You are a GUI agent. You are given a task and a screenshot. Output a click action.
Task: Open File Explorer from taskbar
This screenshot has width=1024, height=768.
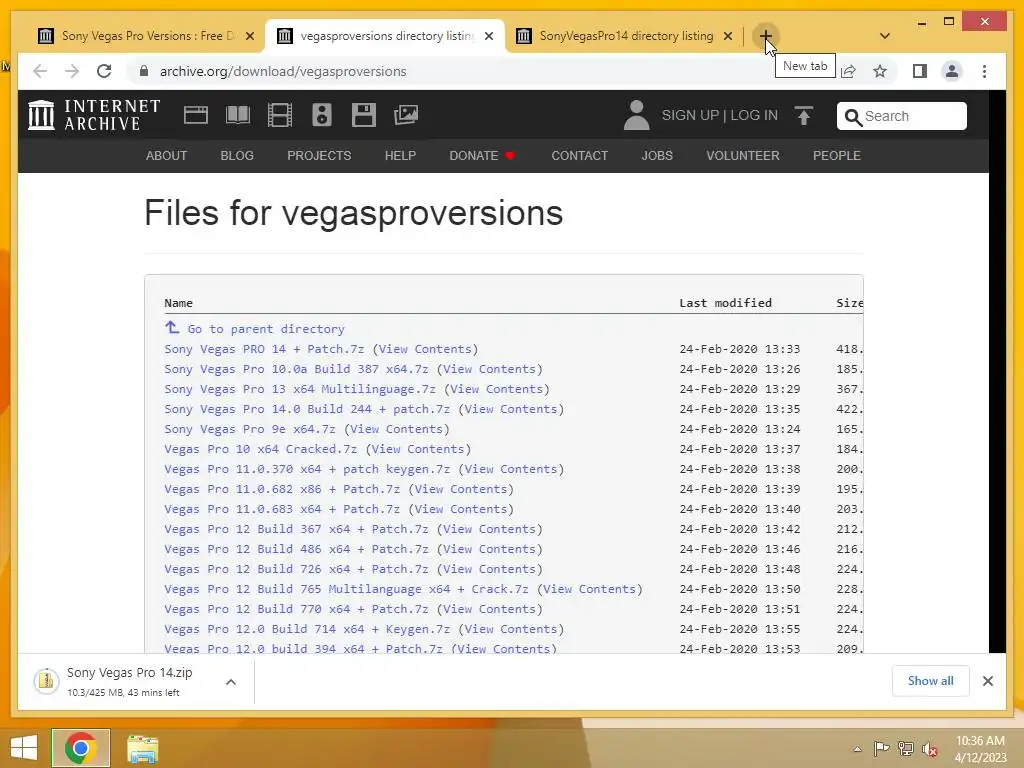[142, 749]
